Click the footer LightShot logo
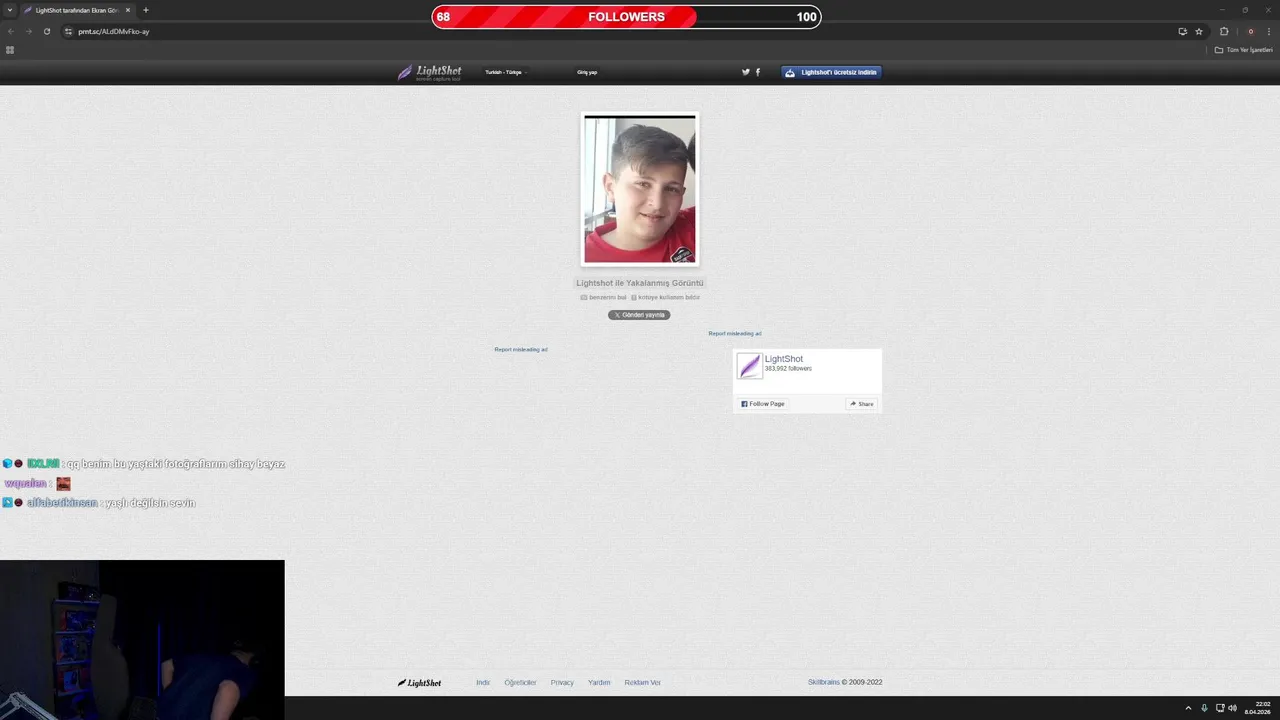This screenshot has width=1280, height=720. (x=420, y=683)
